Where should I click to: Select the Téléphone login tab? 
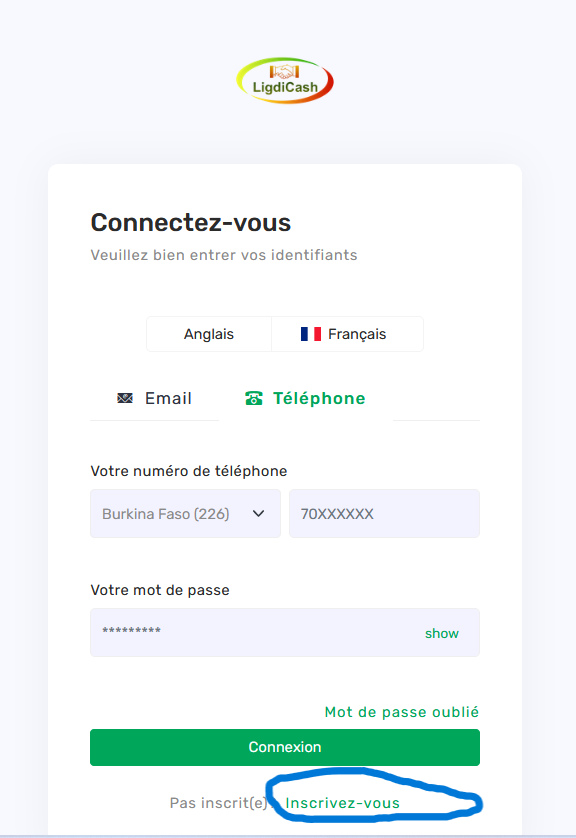tap(306, 399)
